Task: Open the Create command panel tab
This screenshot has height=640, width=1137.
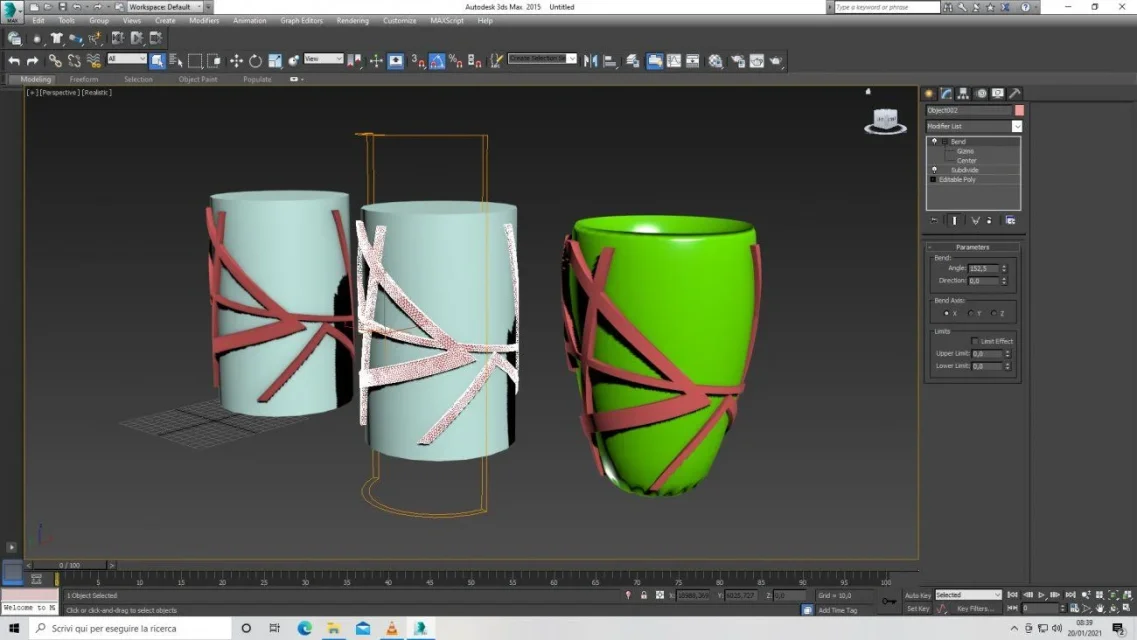Action: point(929,93)
